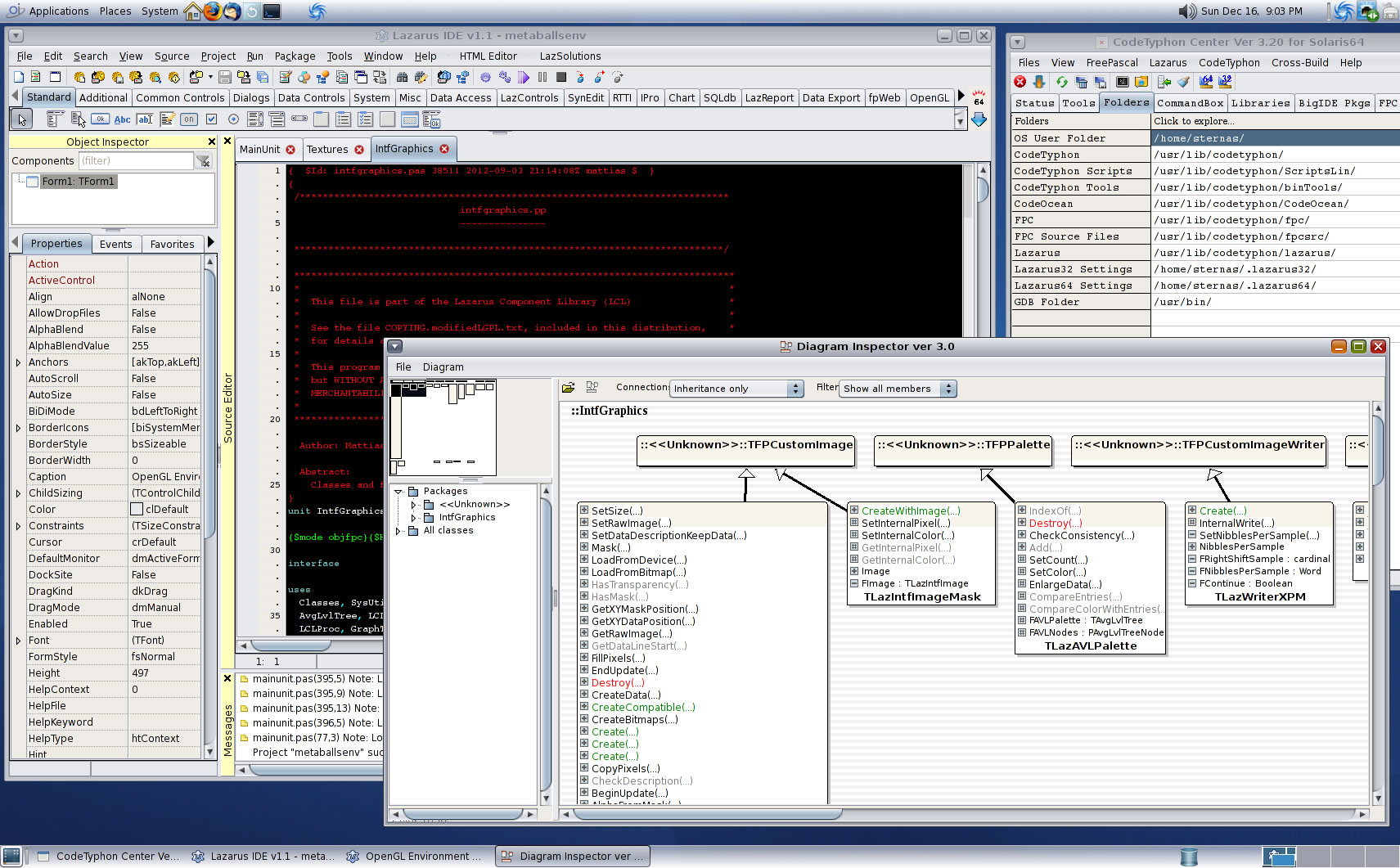Switch to CommandBox tab in CodeTyphon Center
The image size is (1400, 868).
[1190, 103]
